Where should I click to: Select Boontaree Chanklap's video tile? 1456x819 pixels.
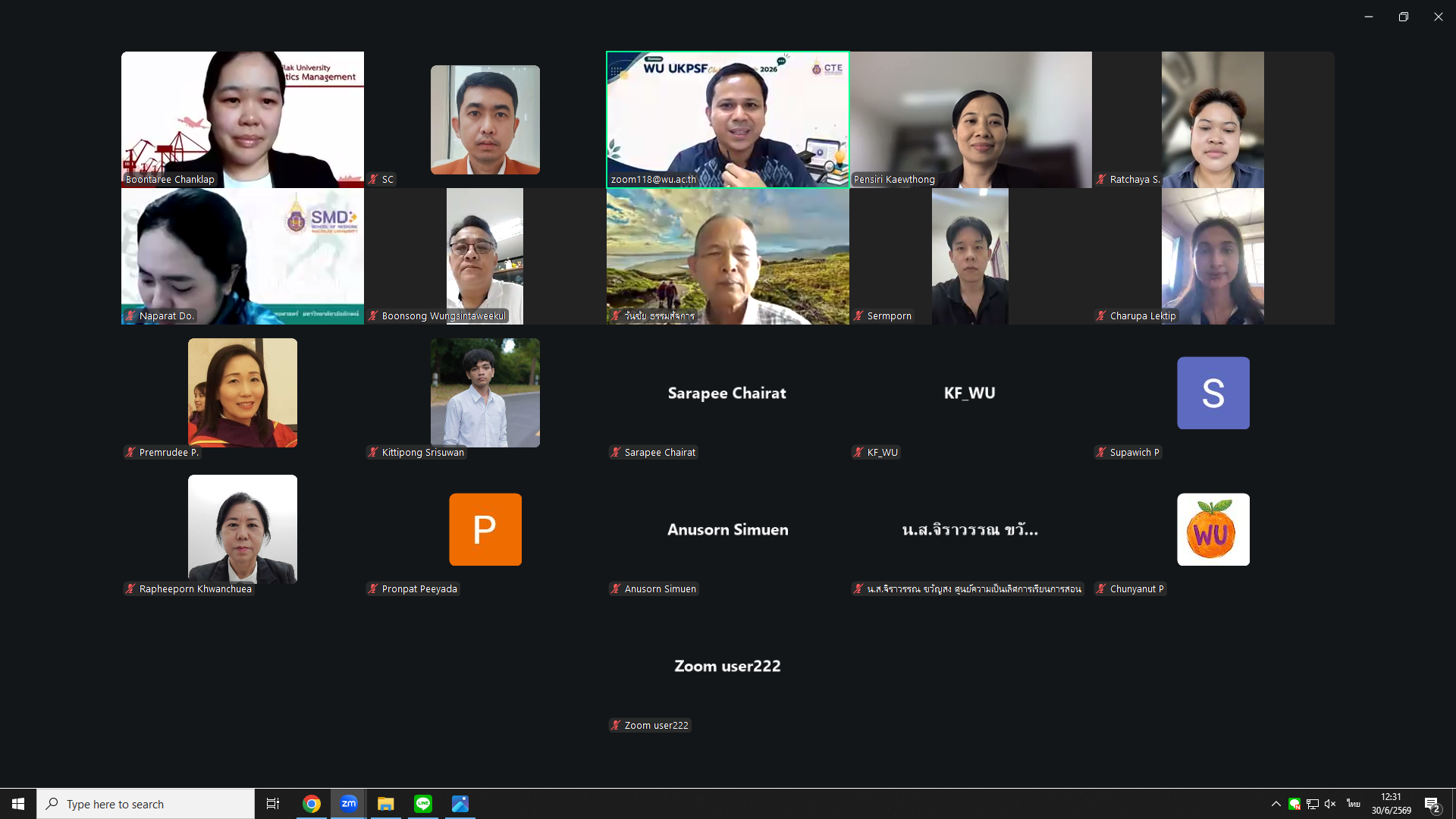click(243, 120)
